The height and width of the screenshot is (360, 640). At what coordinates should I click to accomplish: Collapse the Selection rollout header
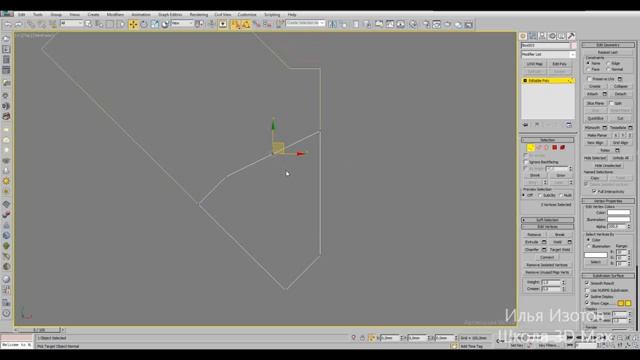547,140
